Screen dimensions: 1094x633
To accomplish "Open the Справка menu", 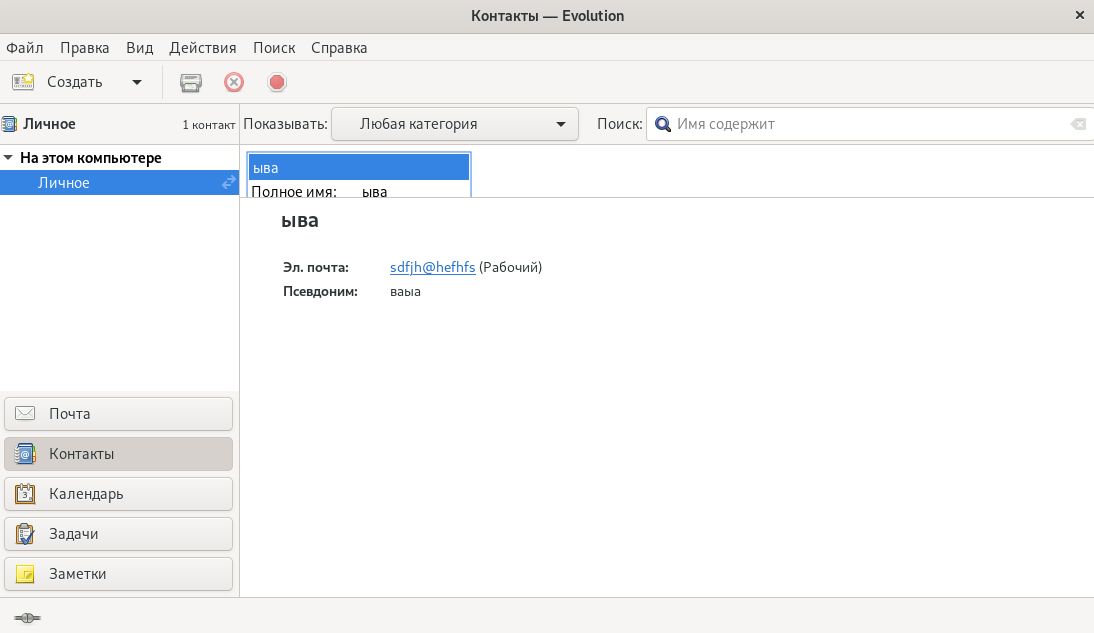I will (x=339, y=47).
